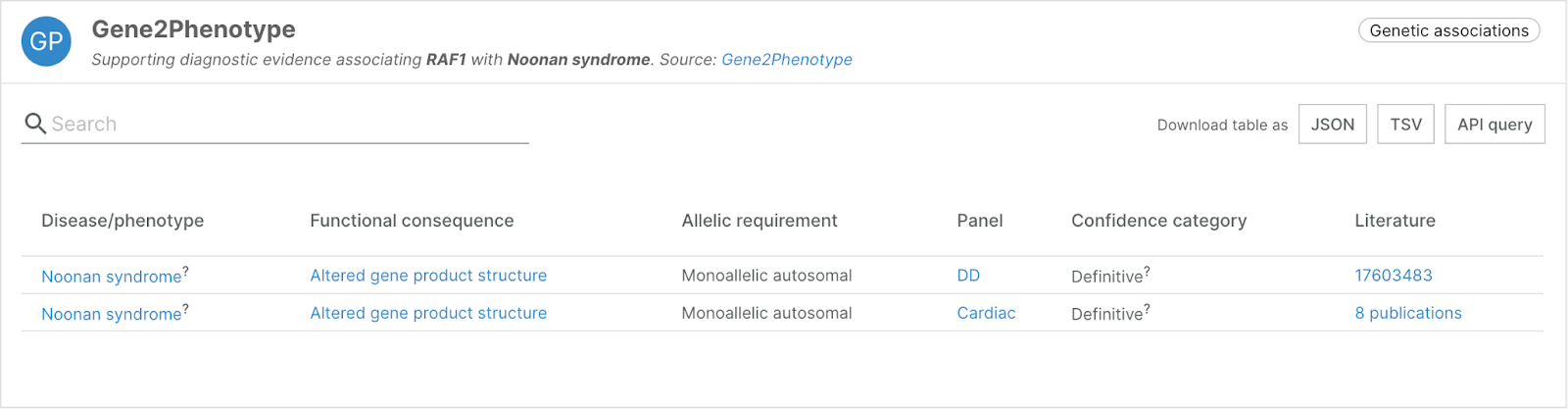Viewport: 1568px width, 409px height.
Task: Expand the 8 publications link
Action: tap(1408, 313)
